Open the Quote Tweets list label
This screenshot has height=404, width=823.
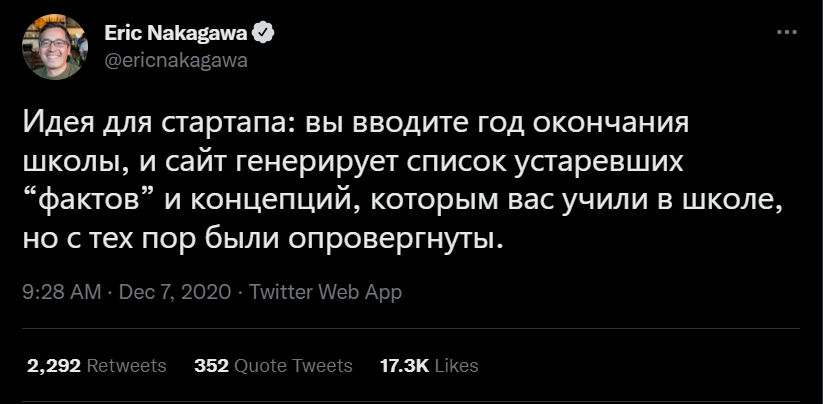[293, 366]
